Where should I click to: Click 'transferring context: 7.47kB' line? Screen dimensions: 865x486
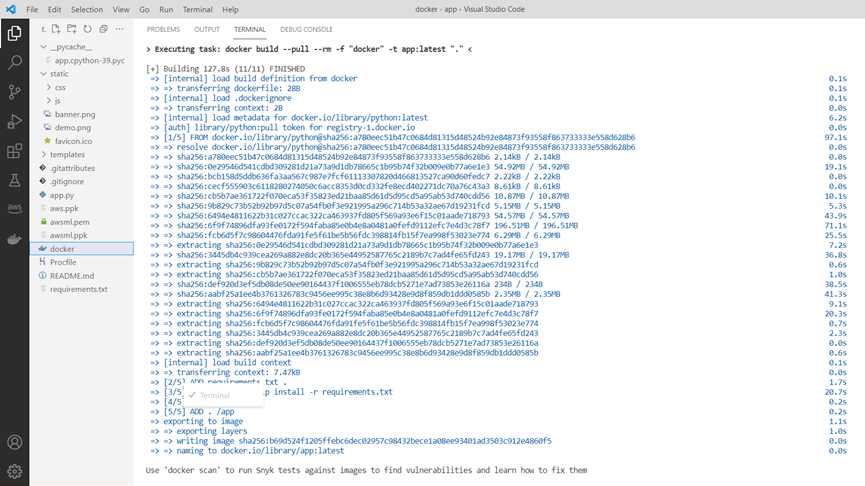point(225,372)
